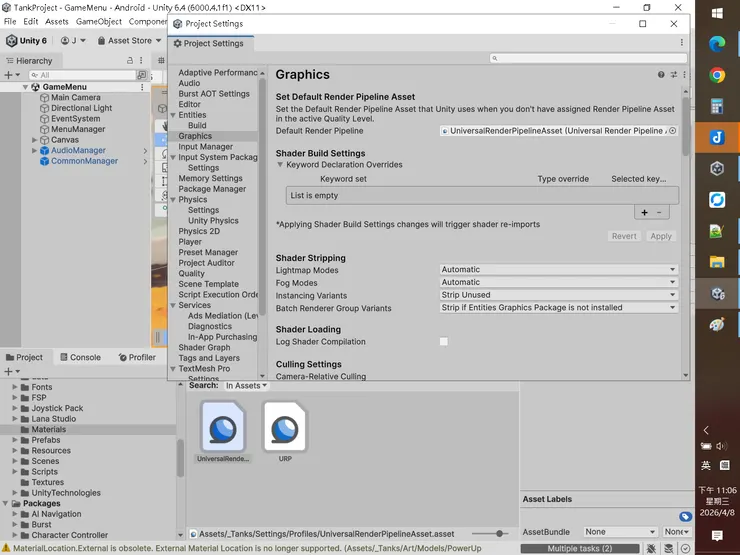740x555 pixels.
Task: Open the Lightmap Modes dropdown
Action: (559, 269)
